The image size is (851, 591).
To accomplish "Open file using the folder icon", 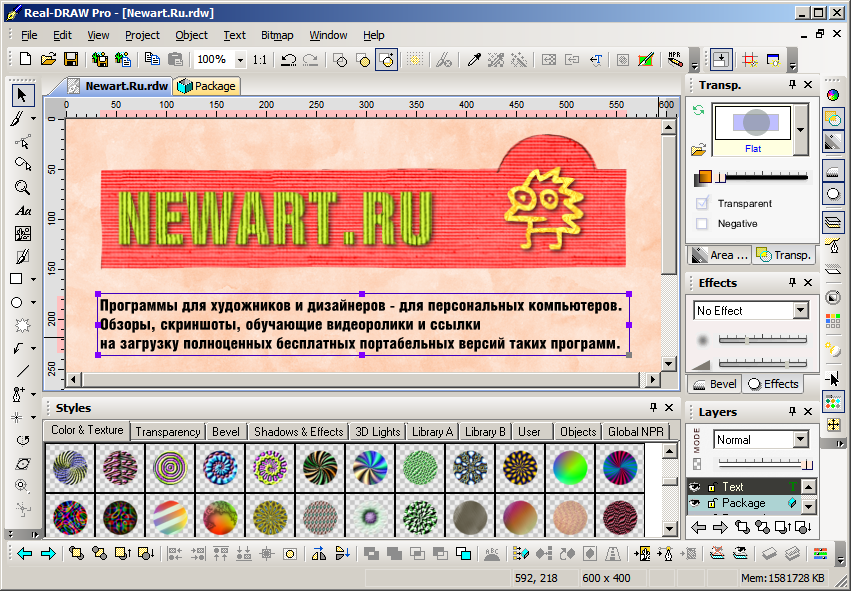I will (47, 60).
